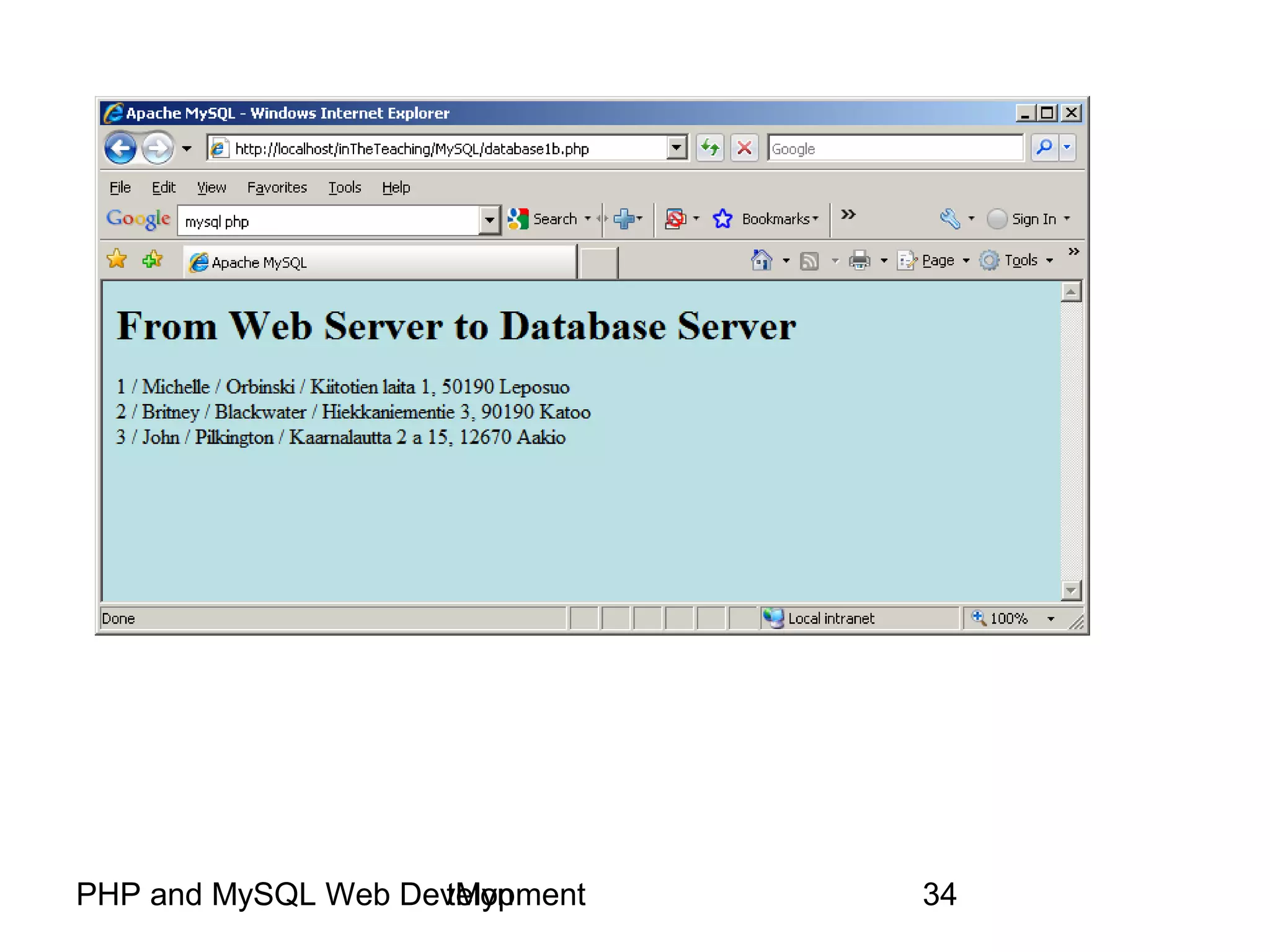Image resolution: width=1270 pixels, height=952 pixels.
Task: Click the Local intranet zone icon
Action: pos(773,618)
